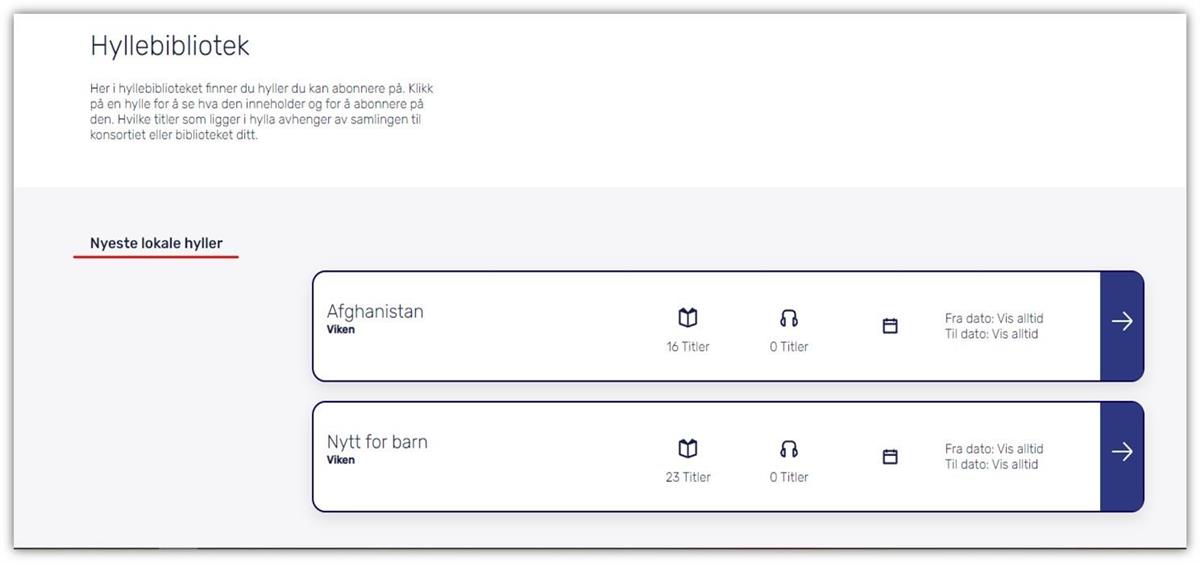Click the headphones icon on Afghanistan shelf
The height and width of the screenshot is (563, 1200).
point(789,318)
